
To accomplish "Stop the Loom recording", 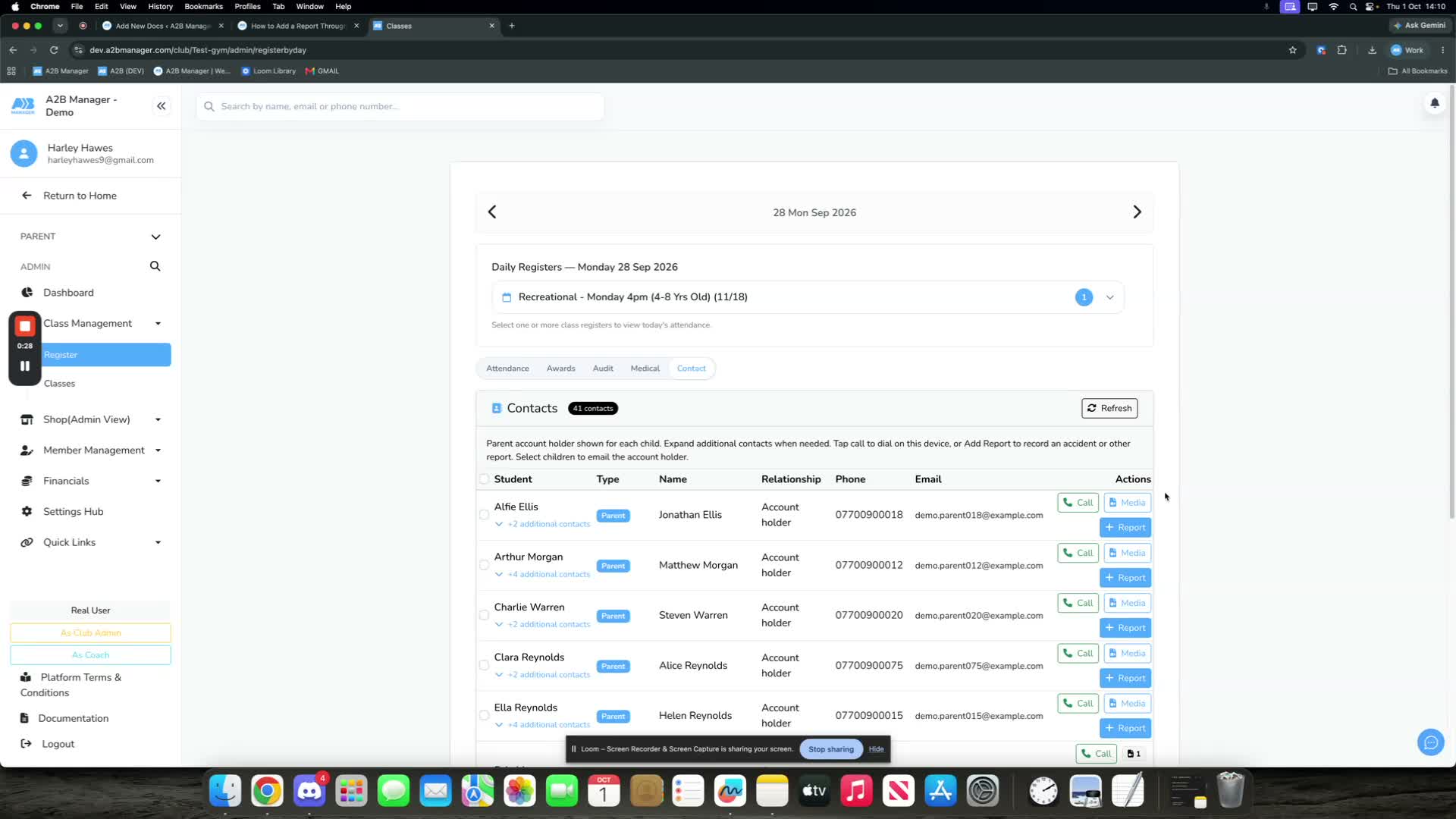I will (x=25, y=326).
